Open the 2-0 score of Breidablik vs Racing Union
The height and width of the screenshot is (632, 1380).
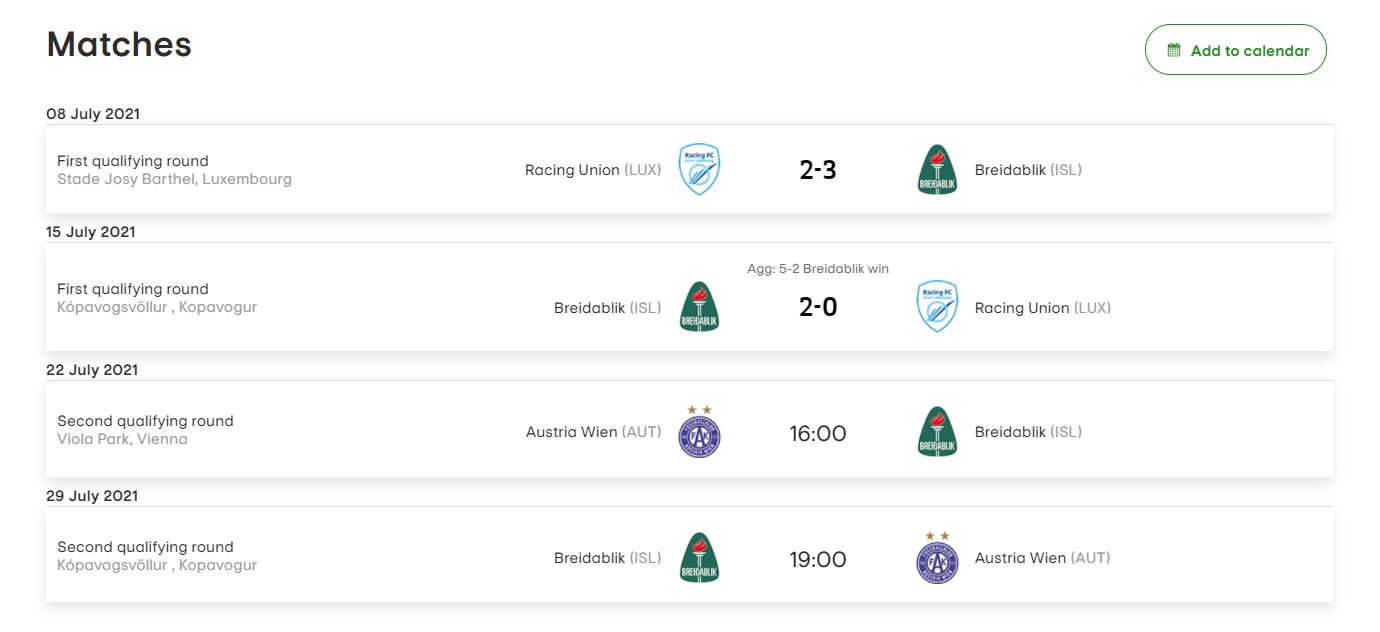(817, 307)
